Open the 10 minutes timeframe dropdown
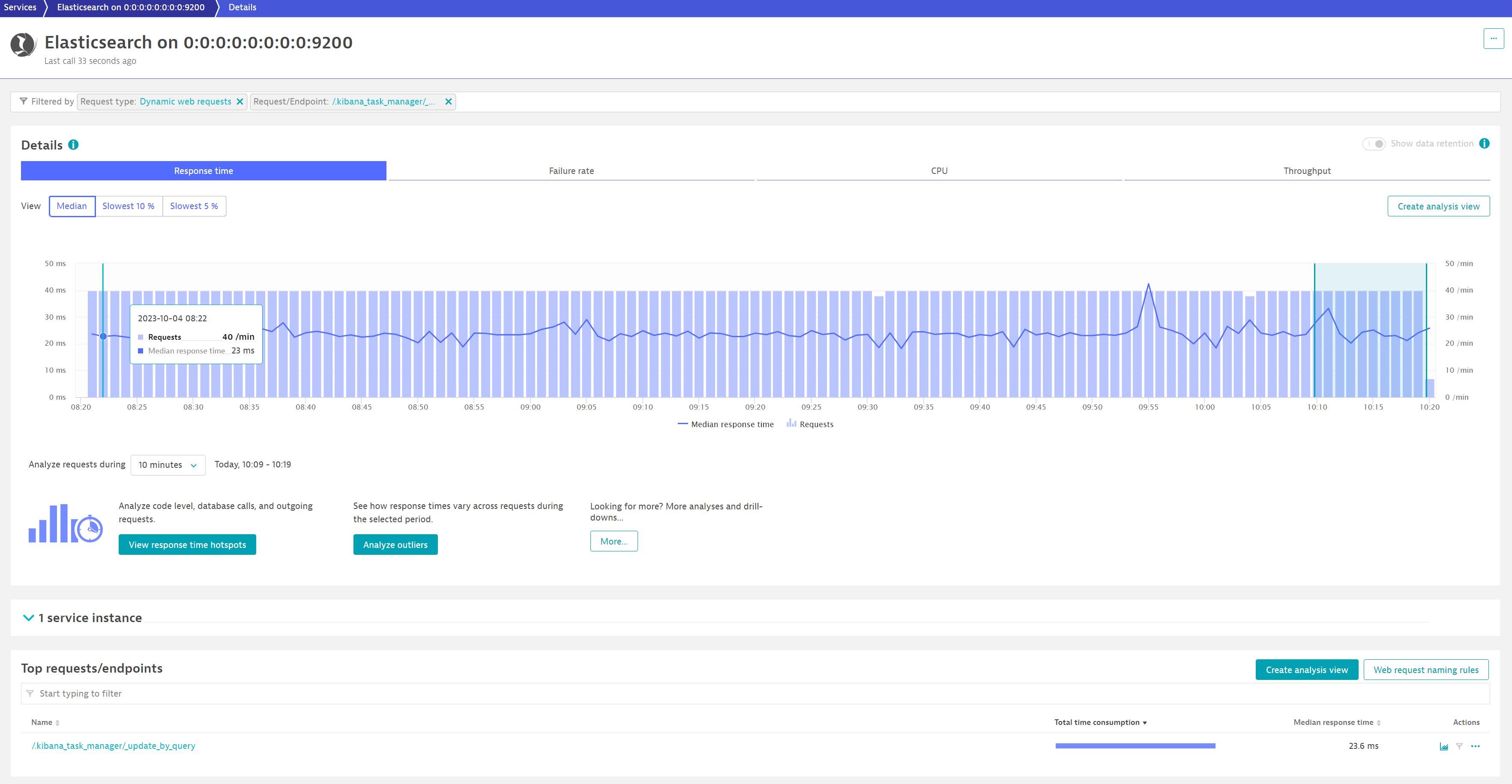 click(168, 465)
